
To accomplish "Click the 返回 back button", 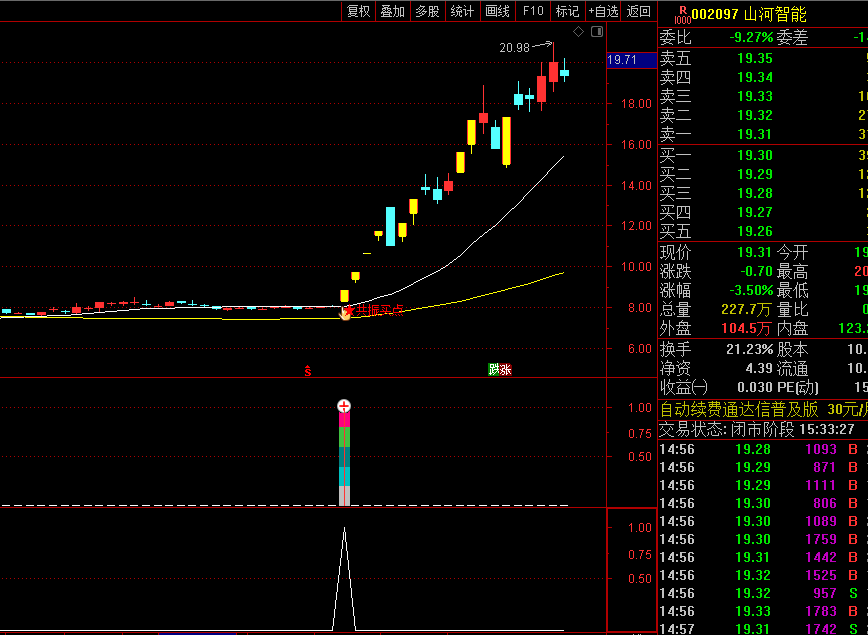I will point(638,11).
